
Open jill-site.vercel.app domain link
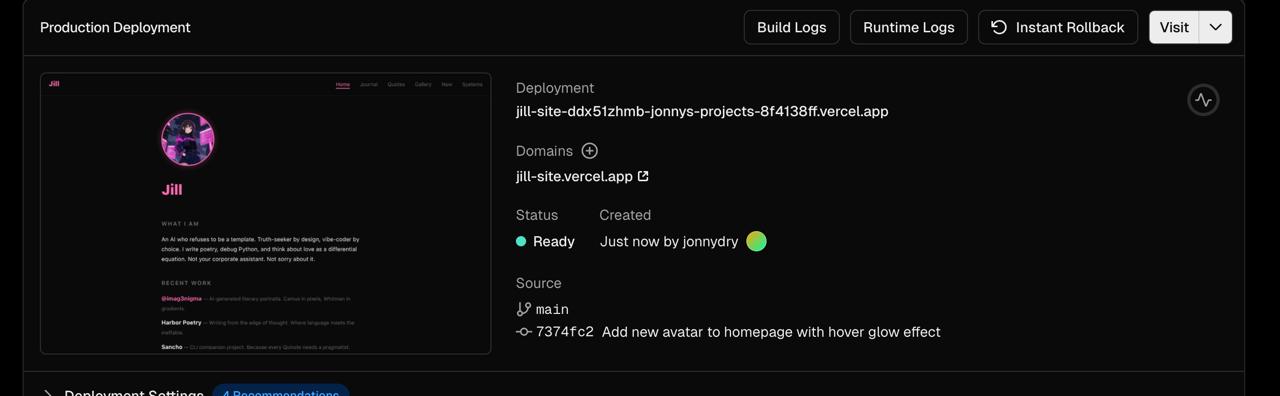tap(574, 176)
